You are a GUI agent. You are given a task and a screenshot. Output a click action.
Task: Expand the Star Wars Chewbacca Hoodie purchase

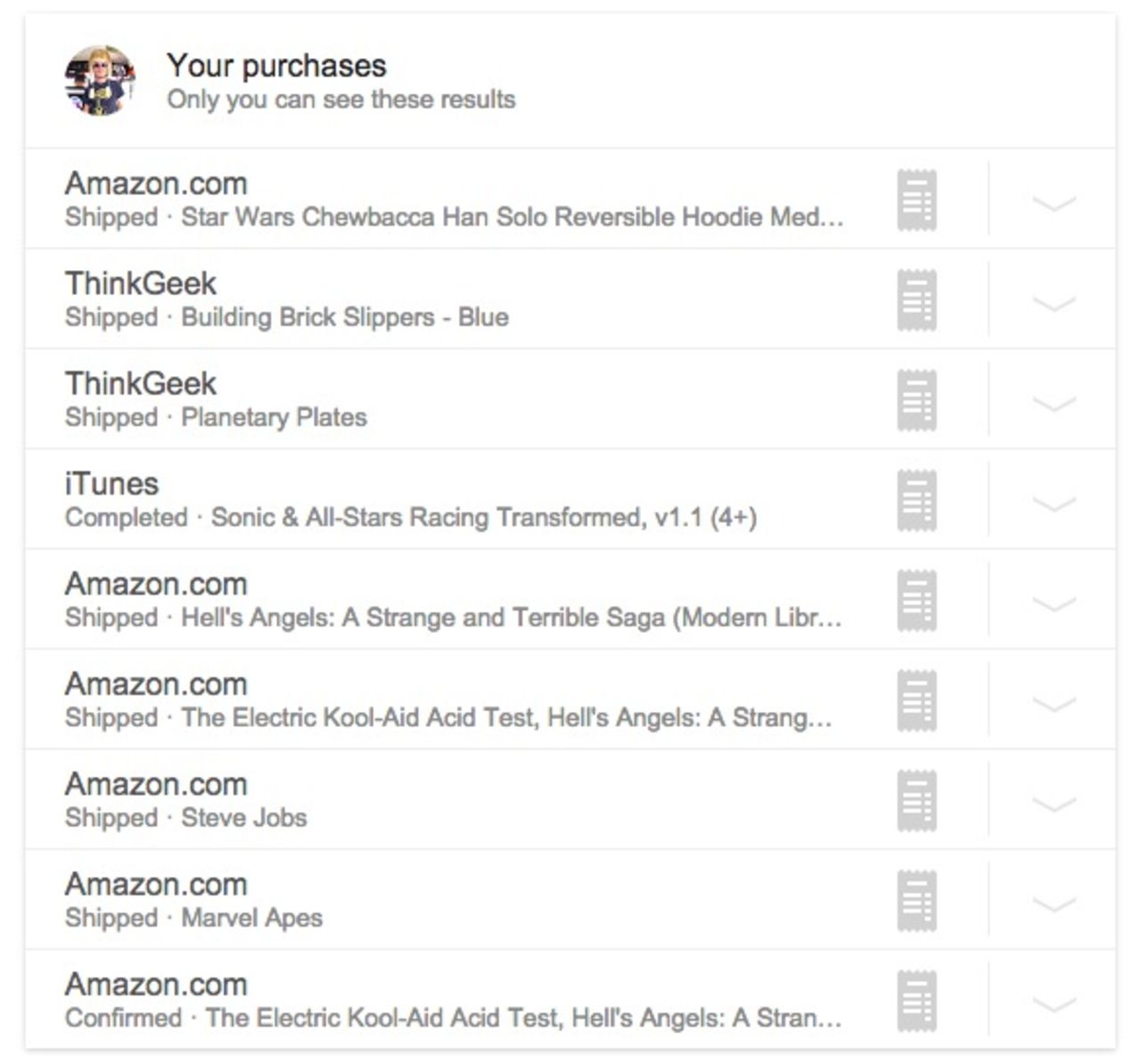tap(1054, 203)
